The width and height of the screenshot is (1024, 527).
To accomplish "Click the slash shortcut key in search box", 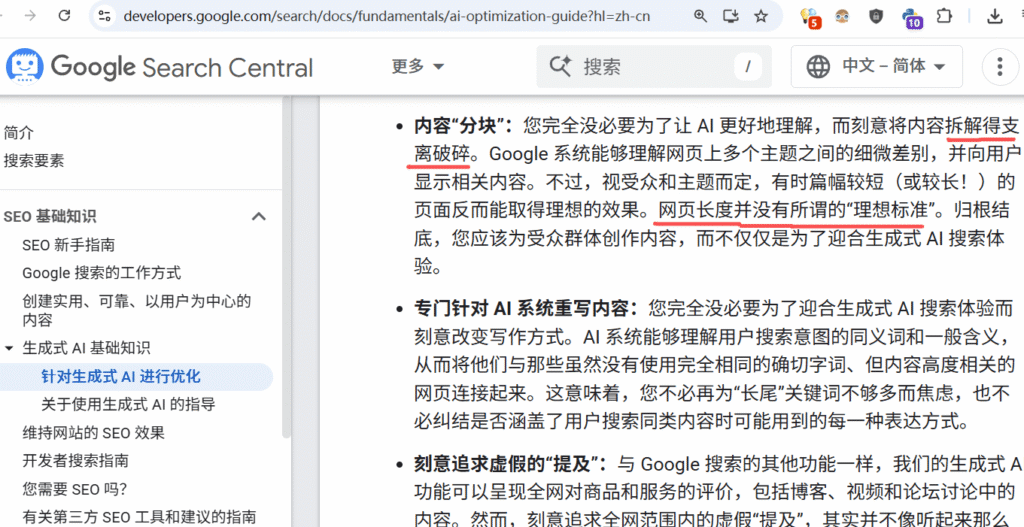I will coord(748,66).
